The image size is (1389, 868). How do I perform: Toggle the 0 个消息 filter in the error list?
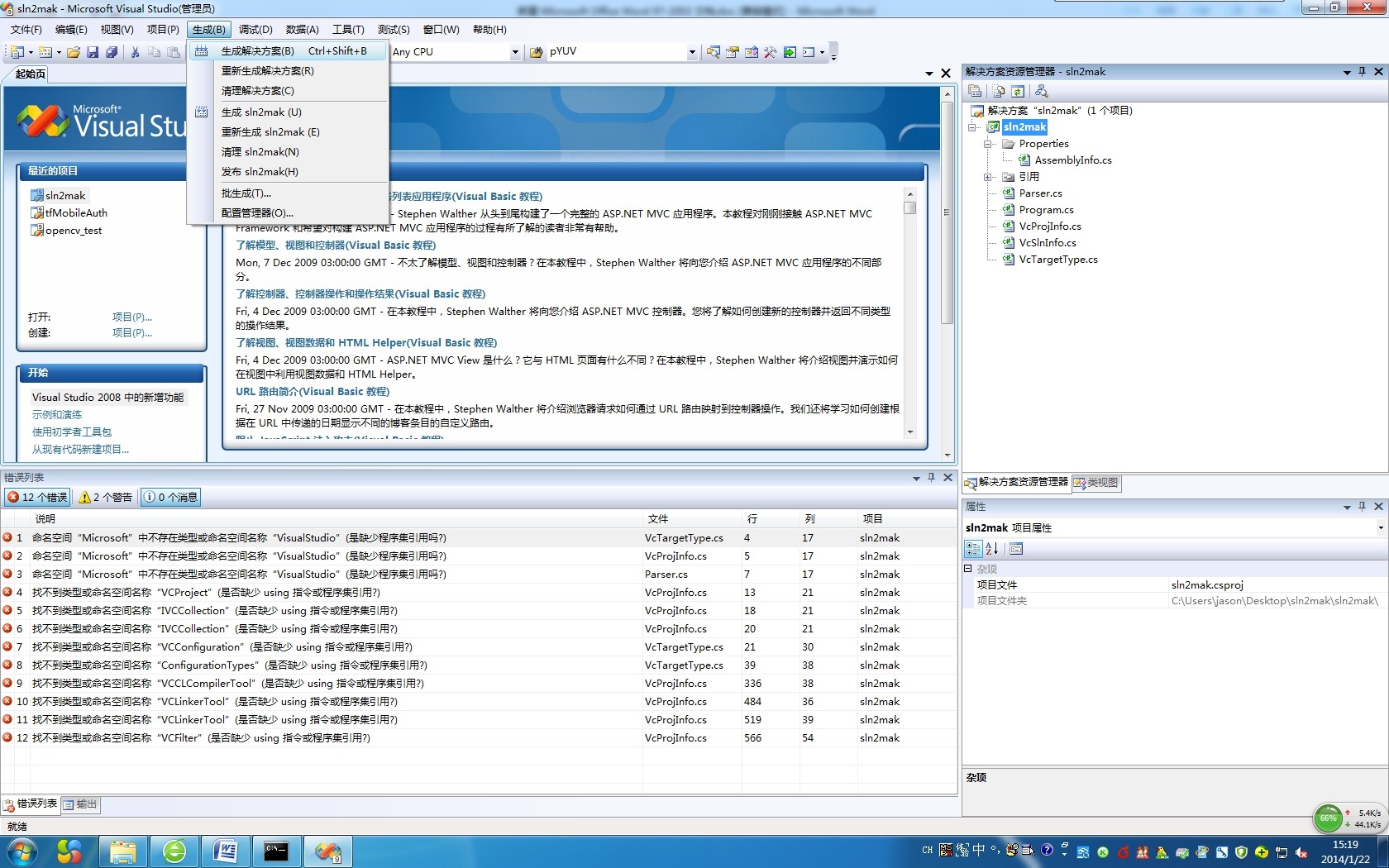[x=170, y=497]
